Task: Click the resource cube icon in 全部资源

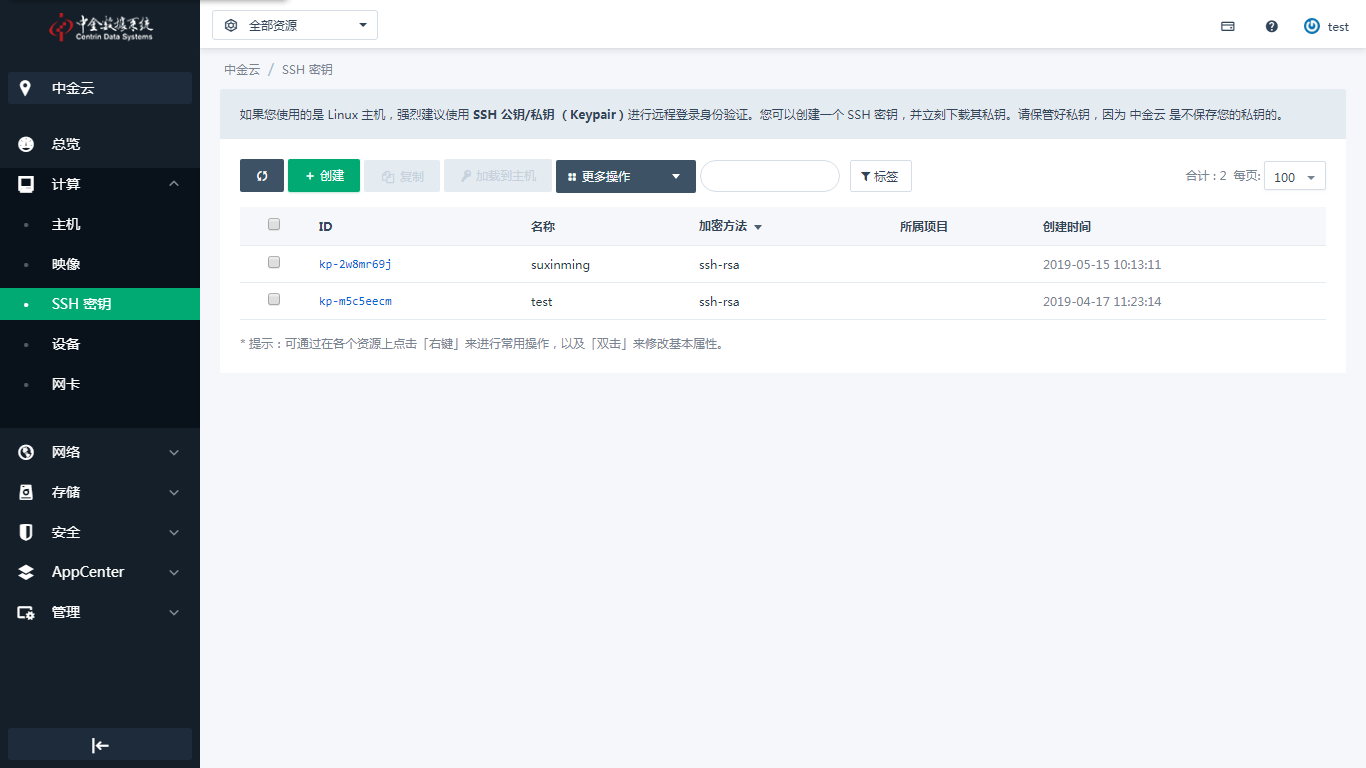Action: coord(231,25)
